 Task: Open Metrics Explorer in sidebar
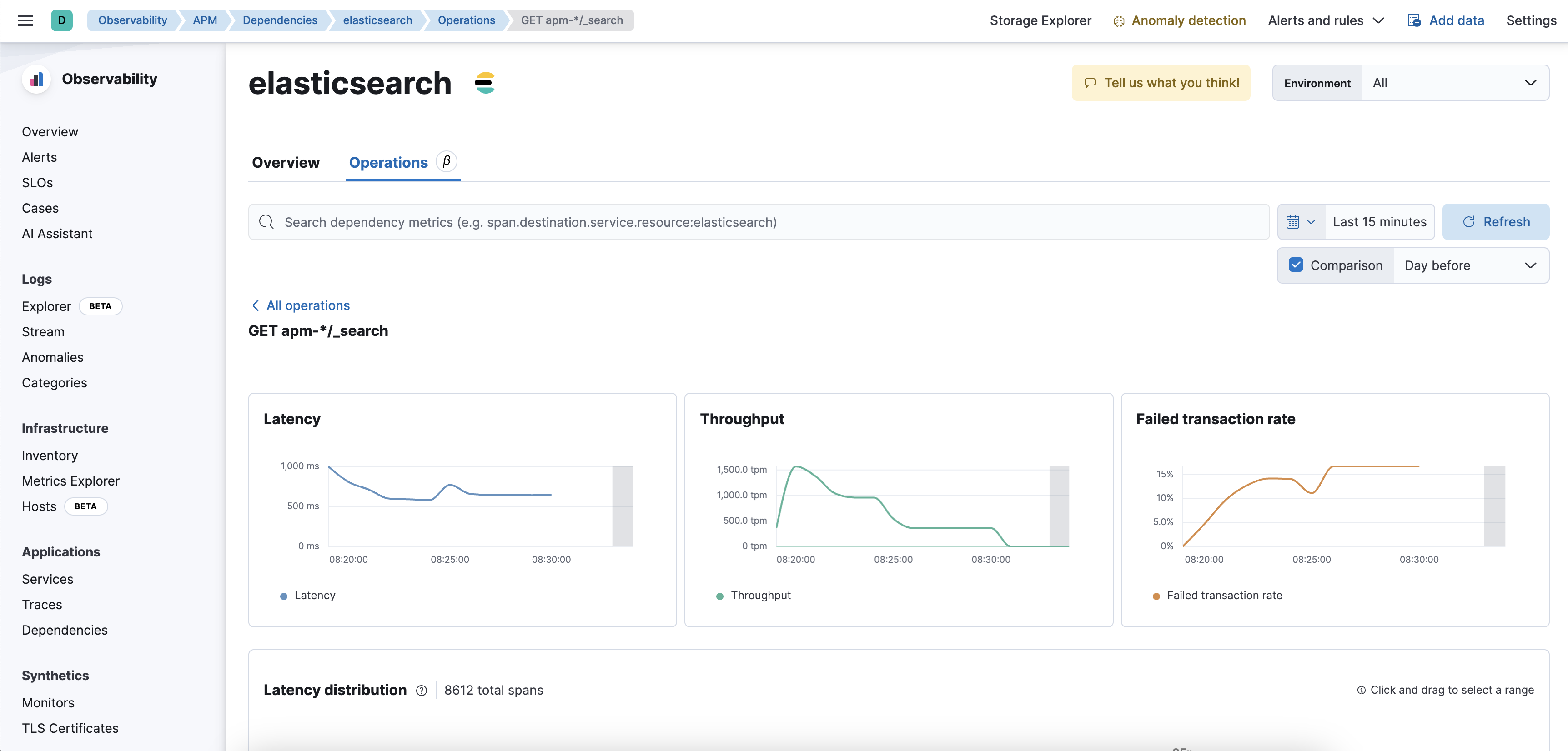tap(70, 481)
